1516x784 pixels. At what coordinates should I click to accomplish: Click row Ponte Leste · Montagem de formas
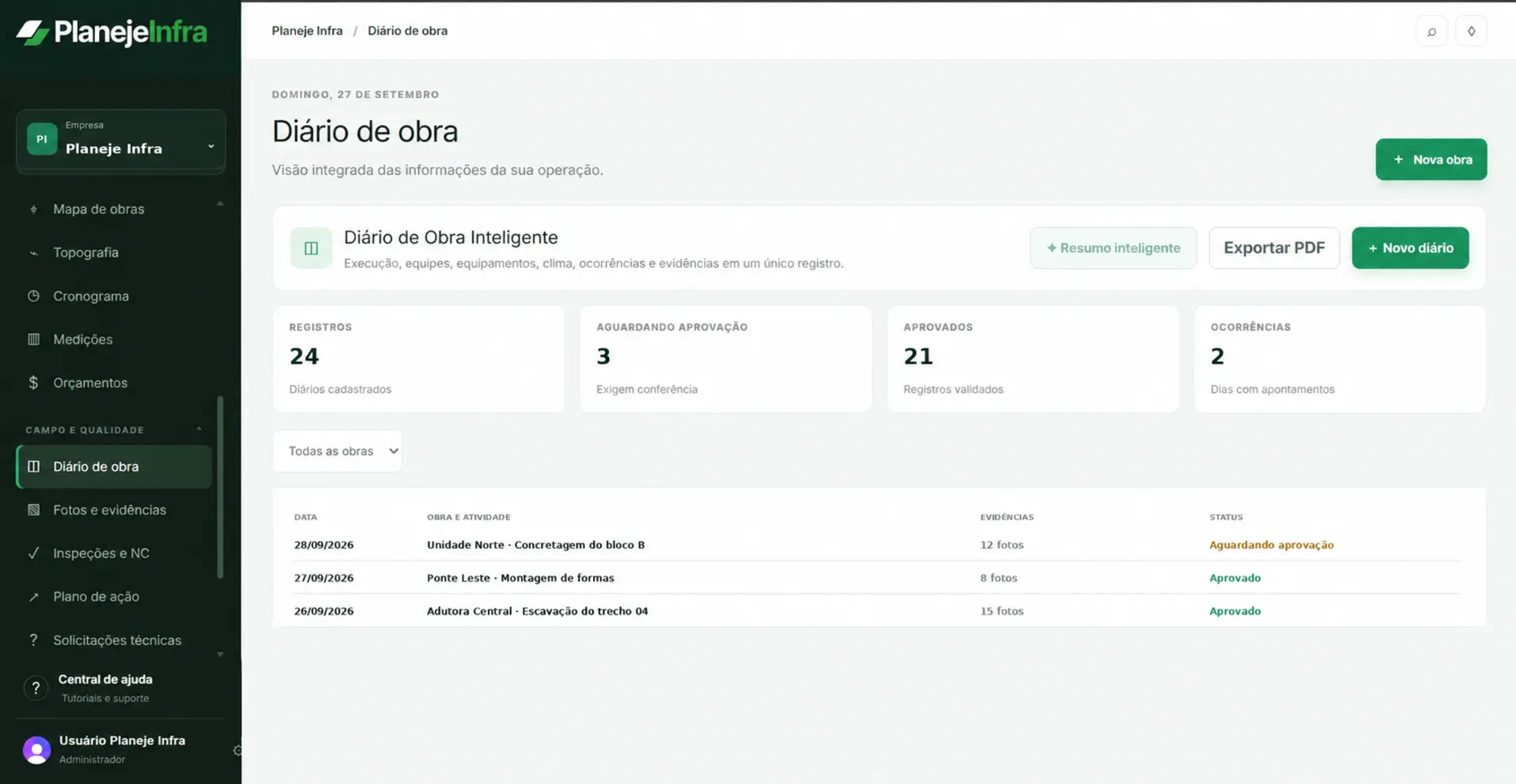(x=878, y=578)
